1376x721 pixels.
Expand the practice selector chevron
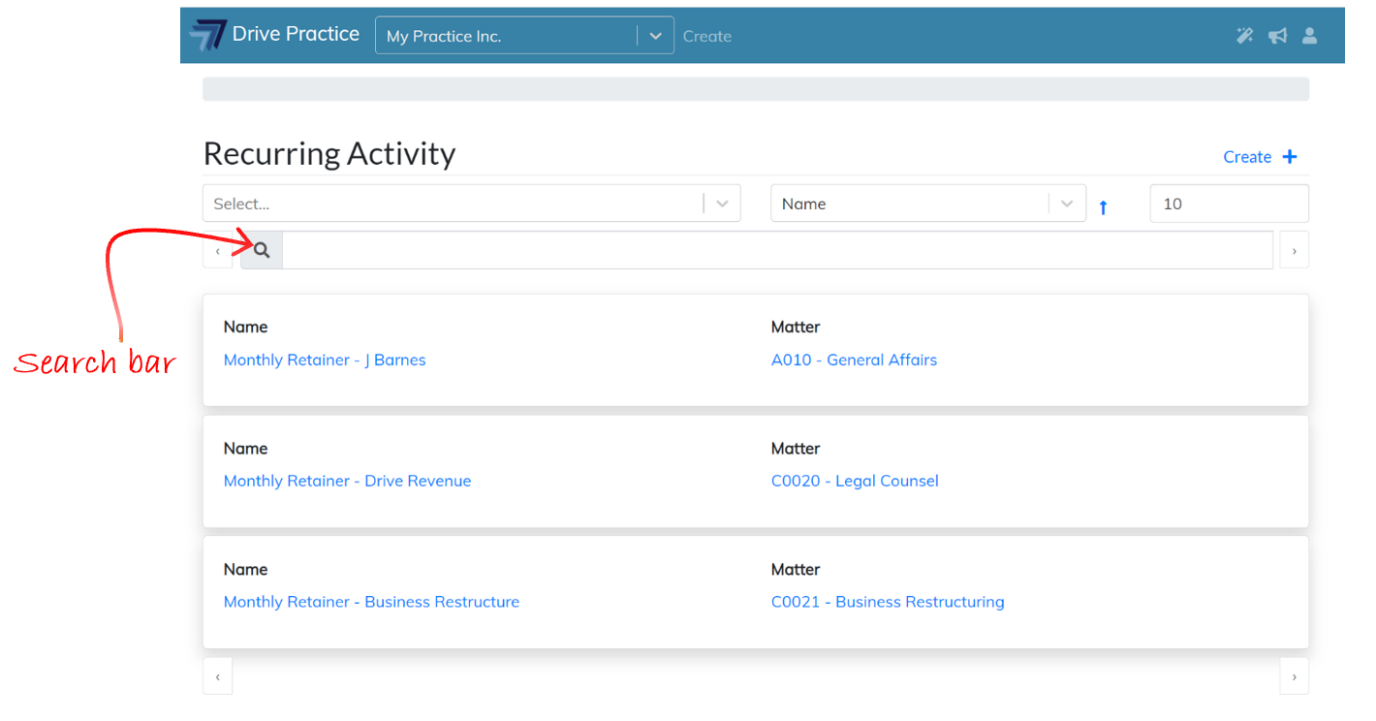(x=655, y=36)
